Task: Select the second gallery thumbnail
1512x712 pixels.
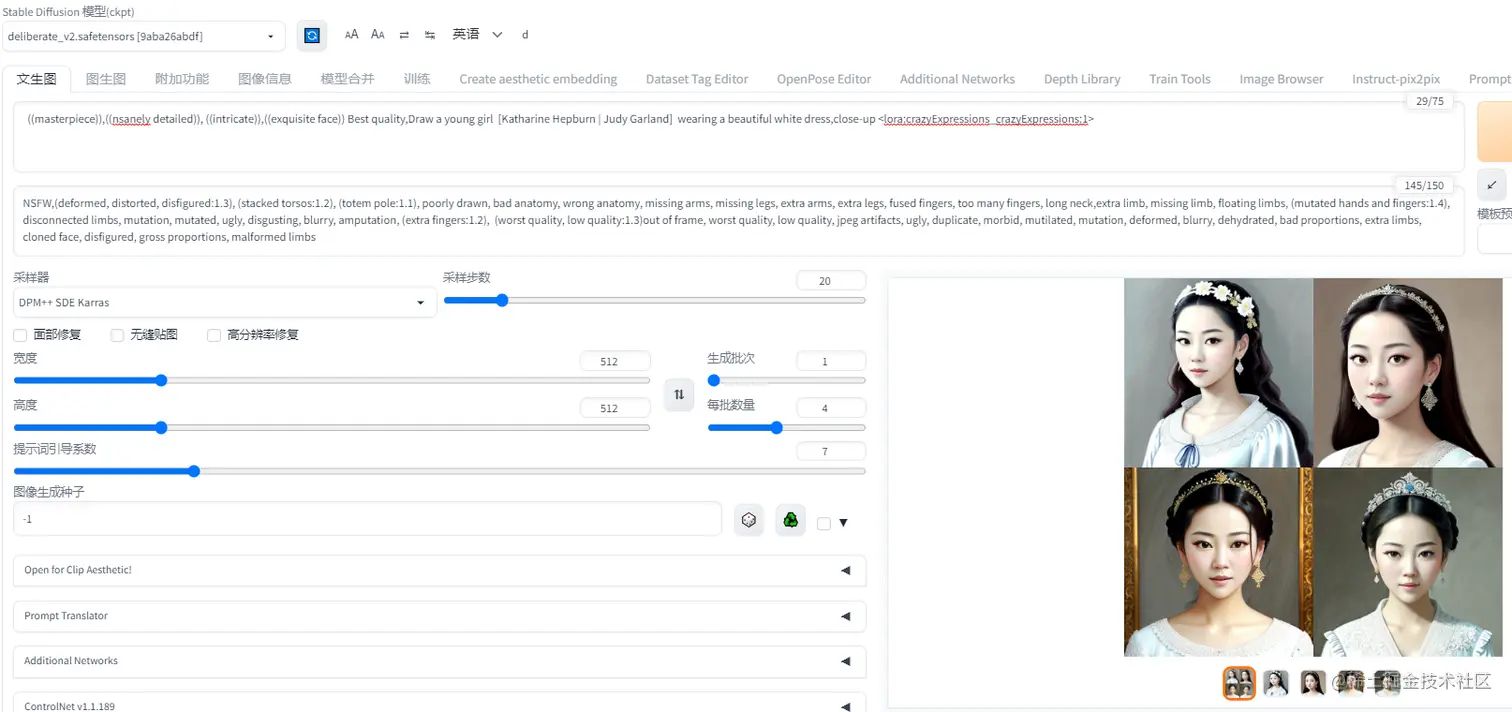Action: pyautogui.click(x=1276, y=683)
